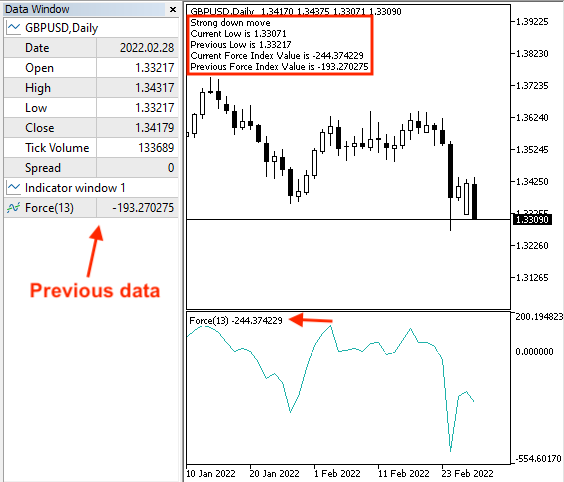564x482 pixels.
Task: Click the Date value 2022.02.28
Action: click(x=147, y=47)
